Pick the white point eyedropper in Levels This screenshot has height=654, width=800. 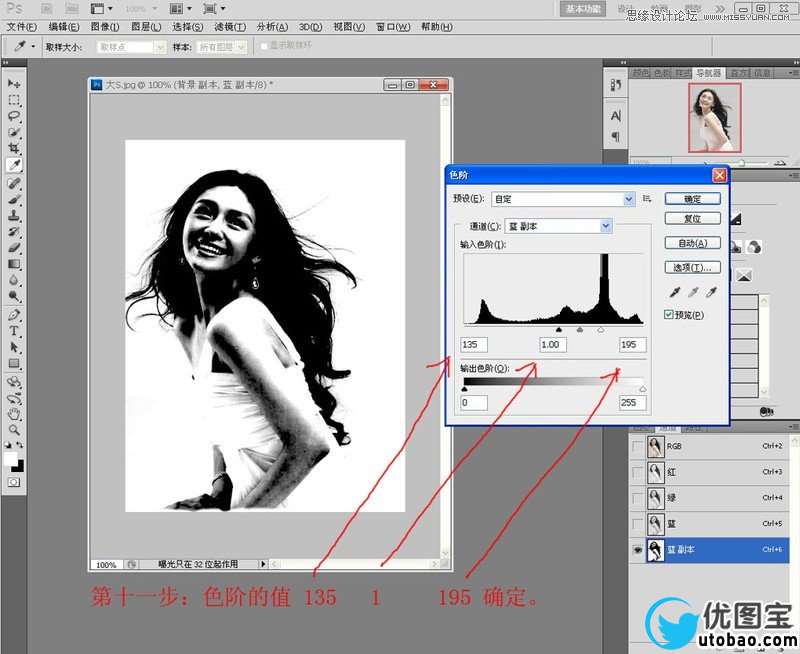click(711, 292)
